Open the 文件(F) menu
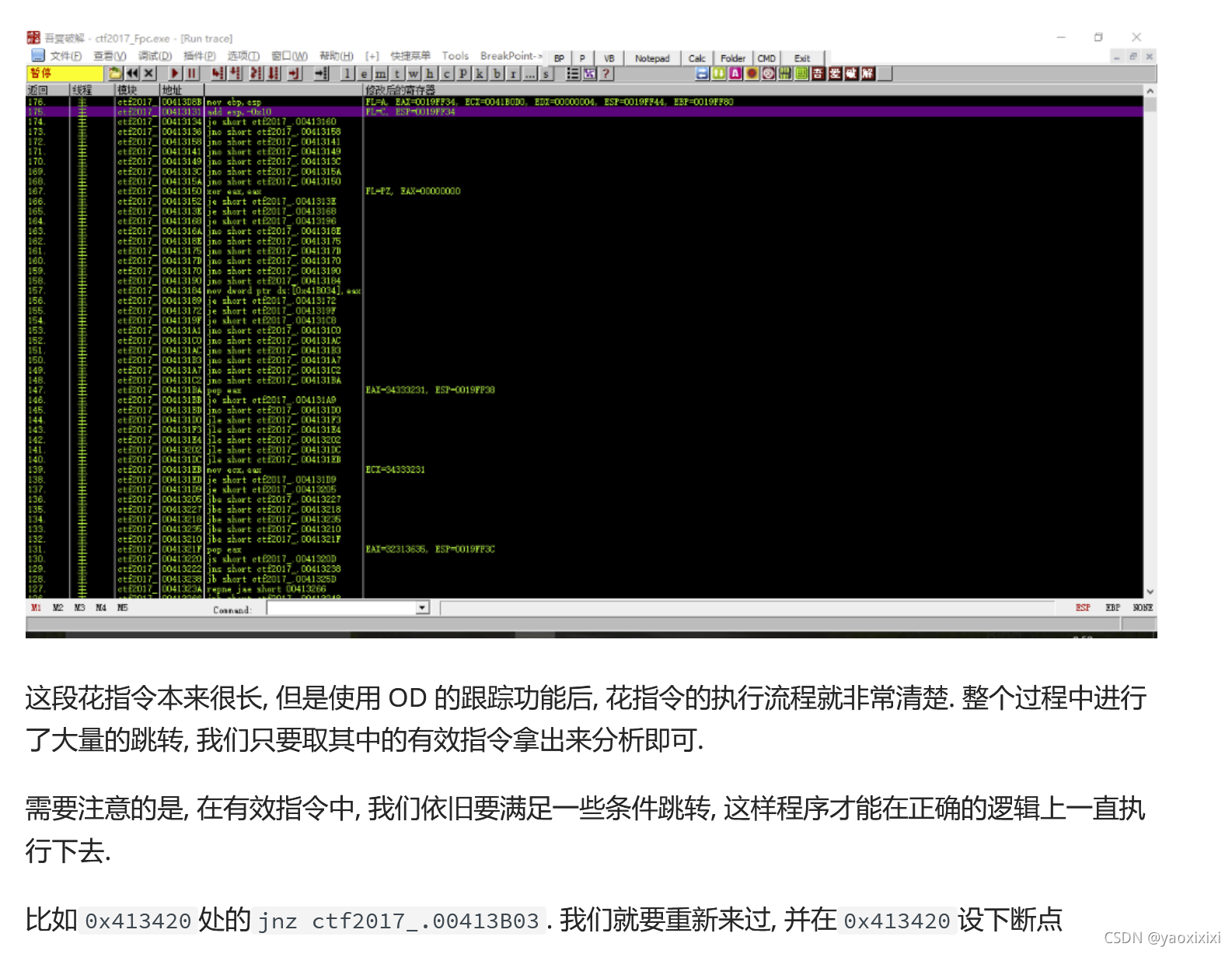The image size is (1232, 954). 65,56
